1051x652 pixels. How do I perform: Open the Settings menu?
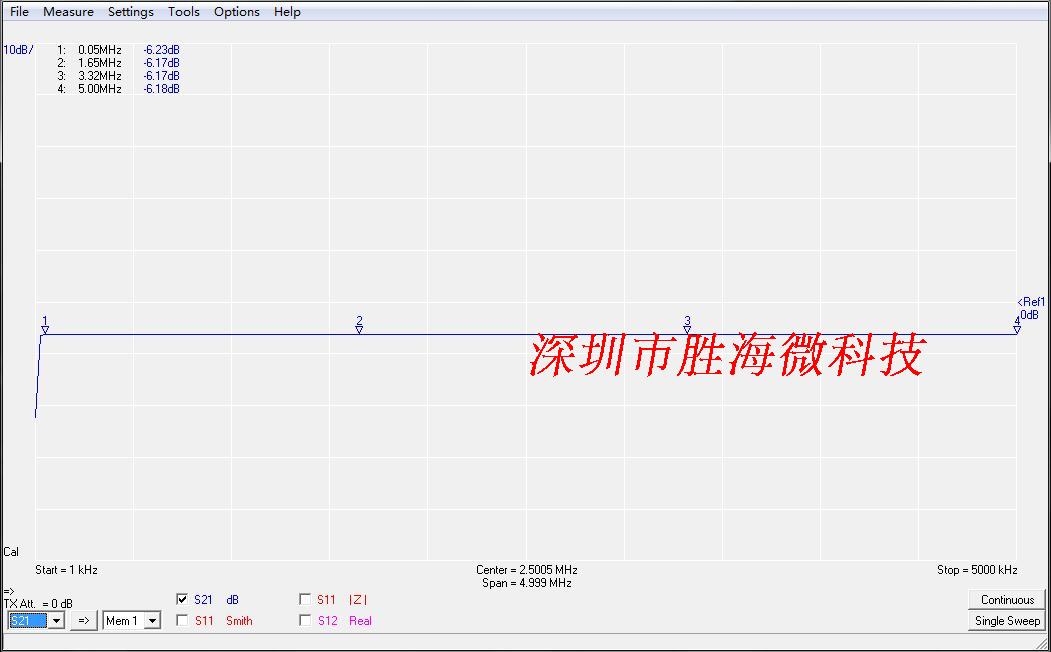coord(131,11)
